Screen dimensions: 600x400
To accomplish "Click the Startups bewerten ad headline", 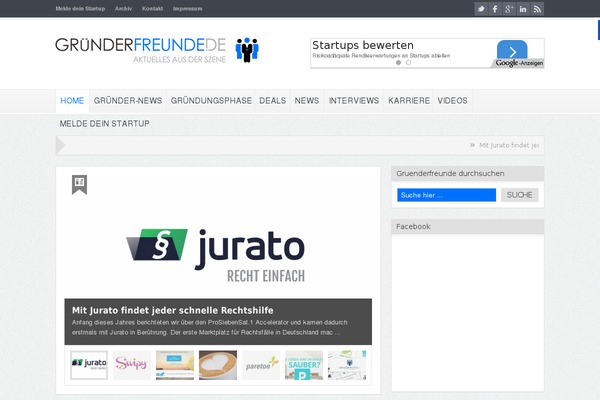I will tap(363, 45).
